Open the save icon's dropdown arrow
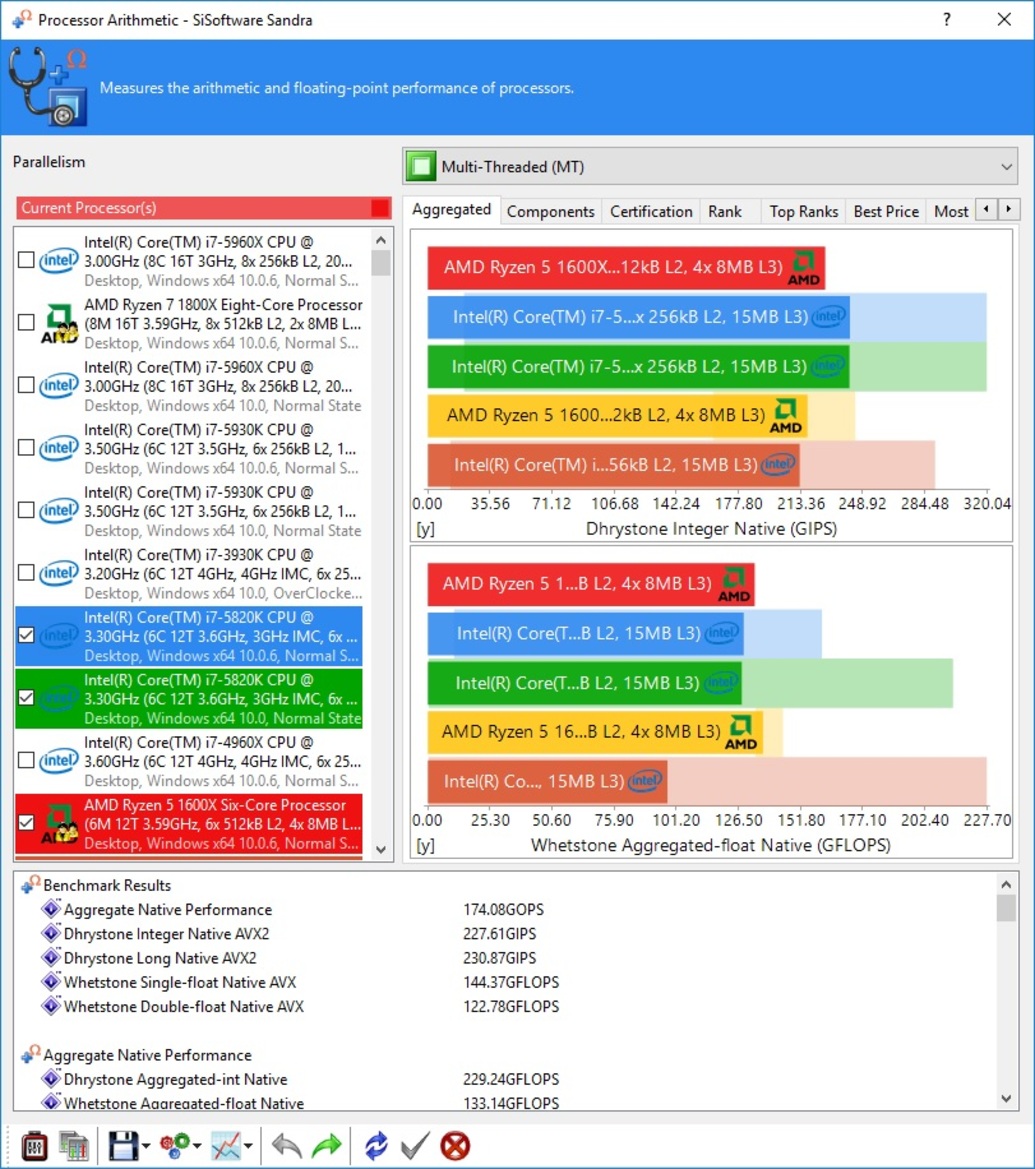Image resolution: width=1035 pixels, height=1169 pixels. 145,1146
